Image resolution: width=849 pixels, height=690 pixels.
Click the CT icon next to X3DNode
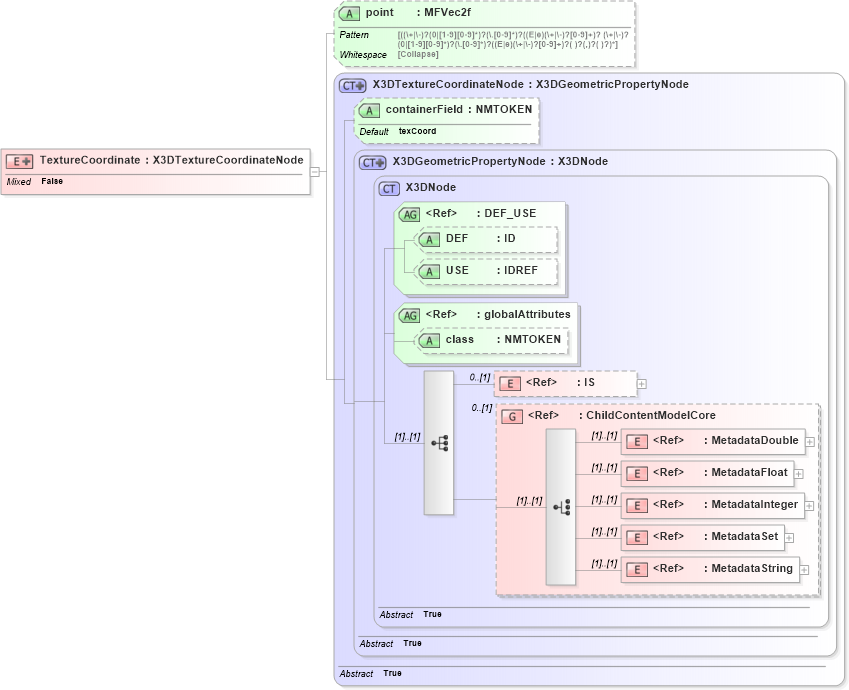(x=389, y=188)
